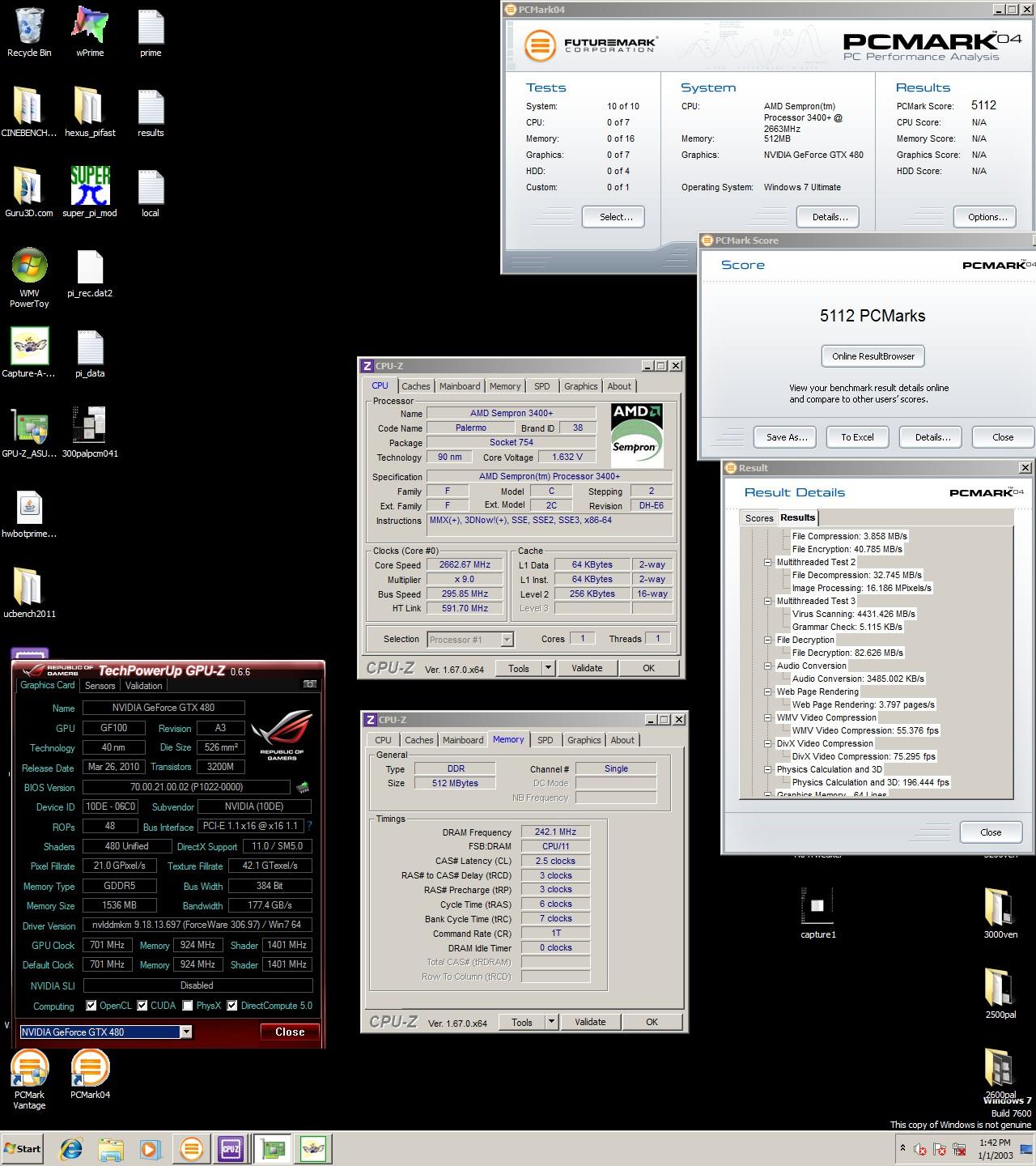Open Windows Media Player from the taskbar
The width and height of the screenshot is (1036, 1166).
(150, 1148)
